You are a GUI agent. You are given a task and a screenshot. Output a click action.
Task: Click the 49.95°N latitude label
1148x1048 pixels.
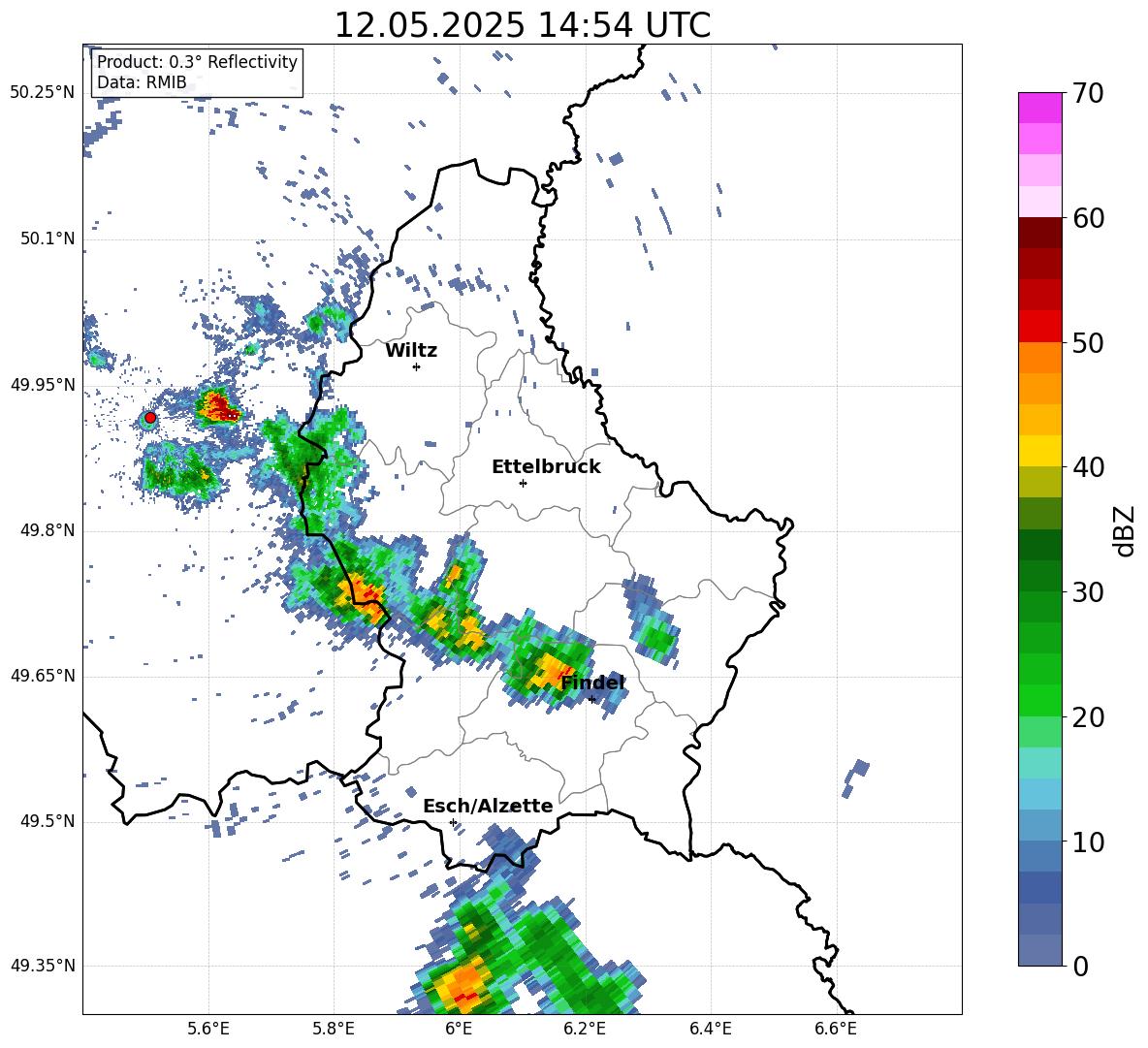tap(43, 384)
